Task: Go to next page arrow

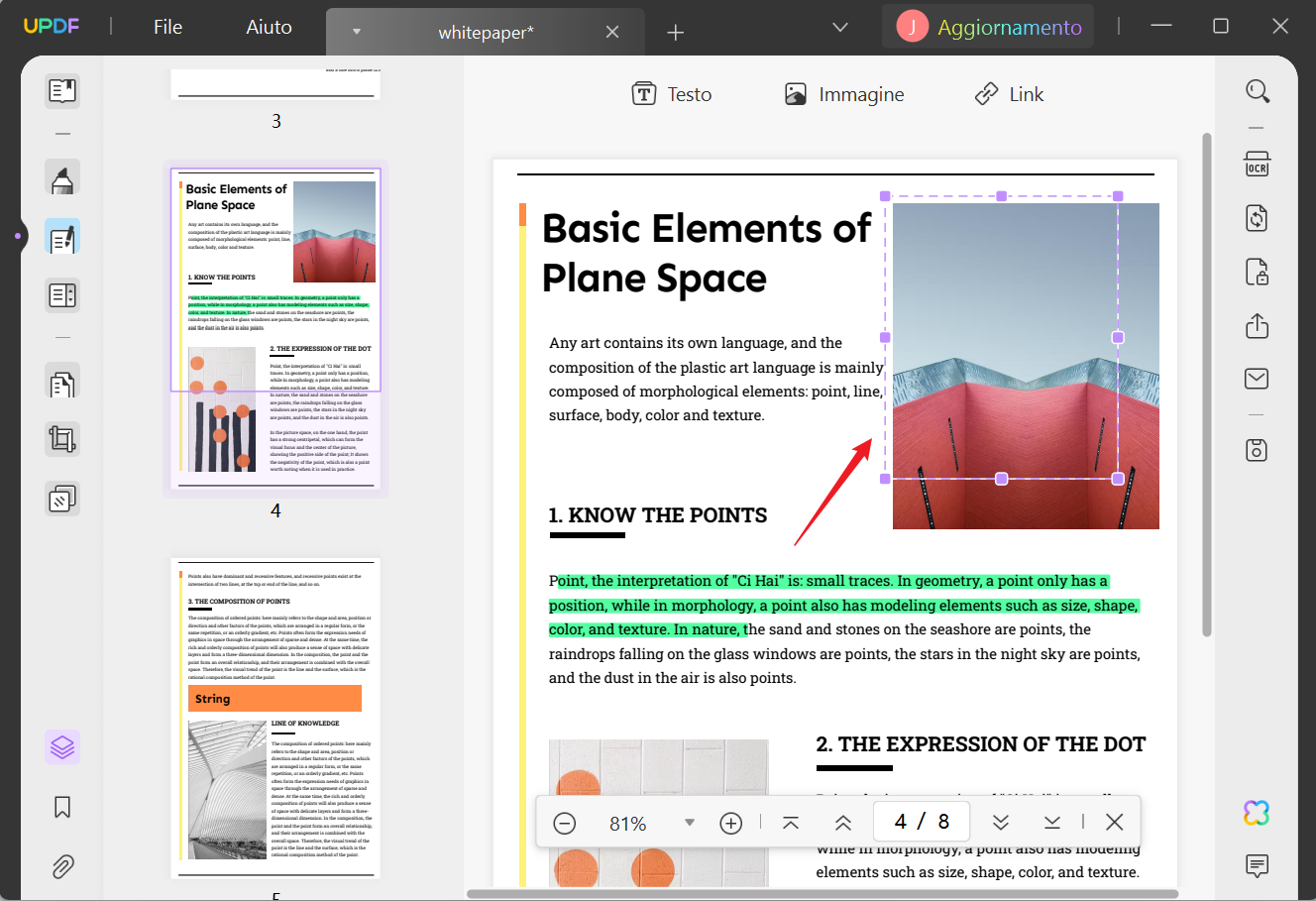Action: 1001,823
